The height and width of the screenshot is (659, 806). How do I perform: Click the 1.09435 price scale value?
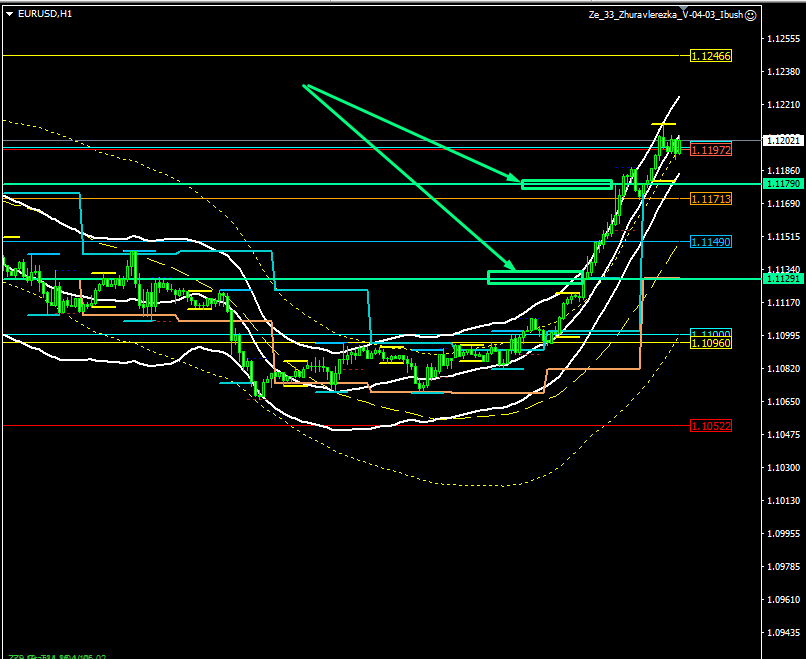(783, 633)
